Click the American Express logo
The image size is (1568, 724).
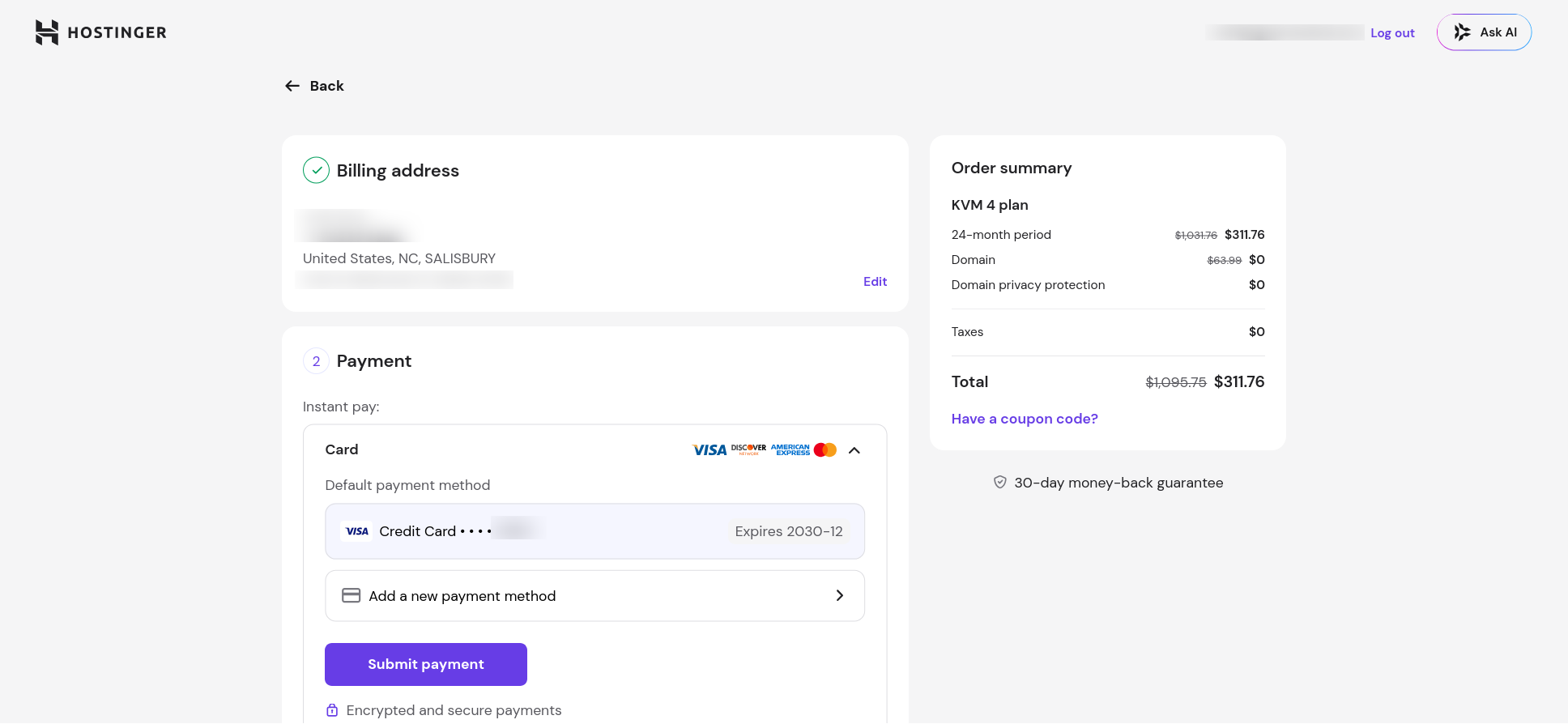pos(790,449)
